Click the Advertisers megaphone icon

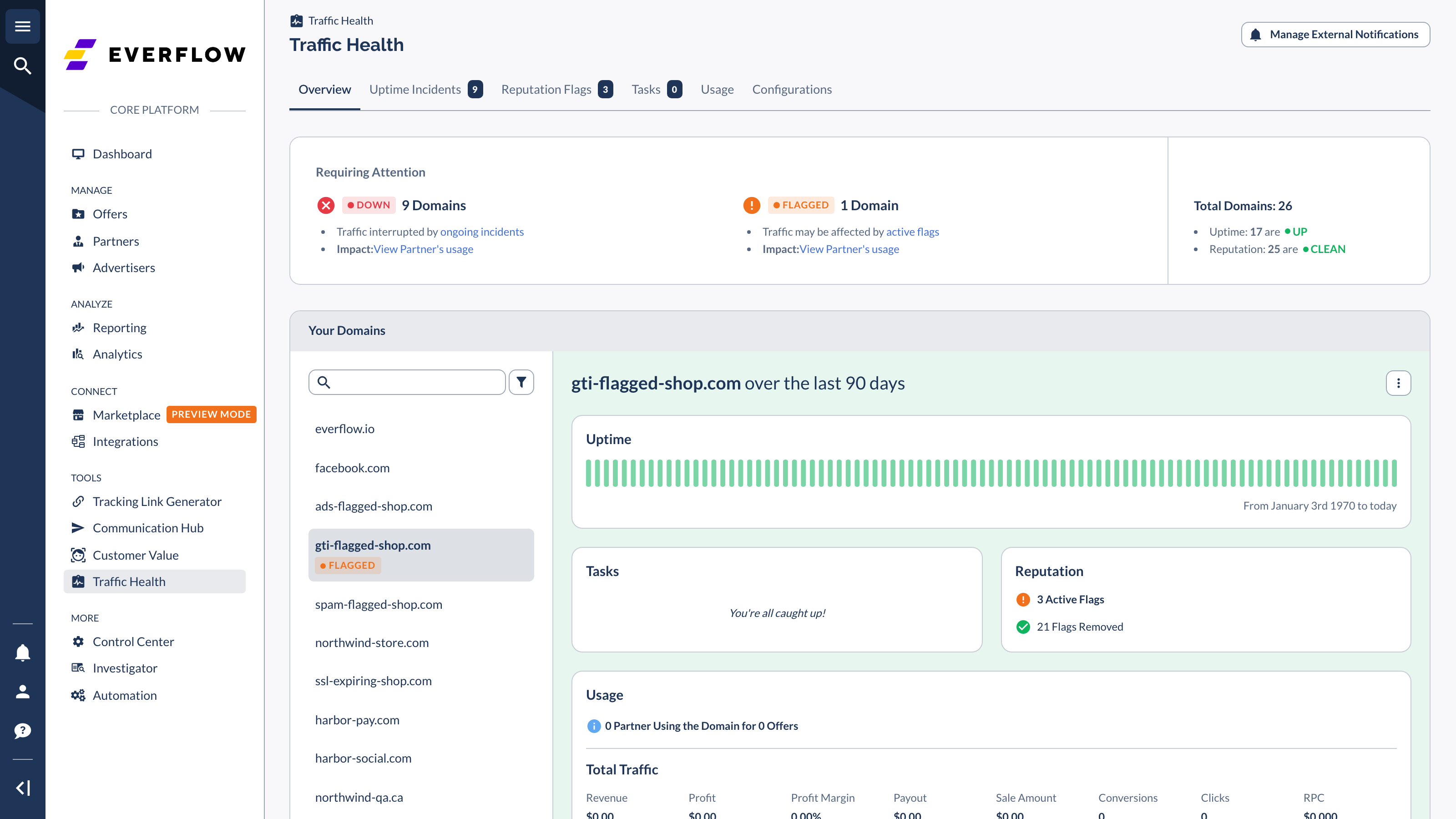[78, 268]
